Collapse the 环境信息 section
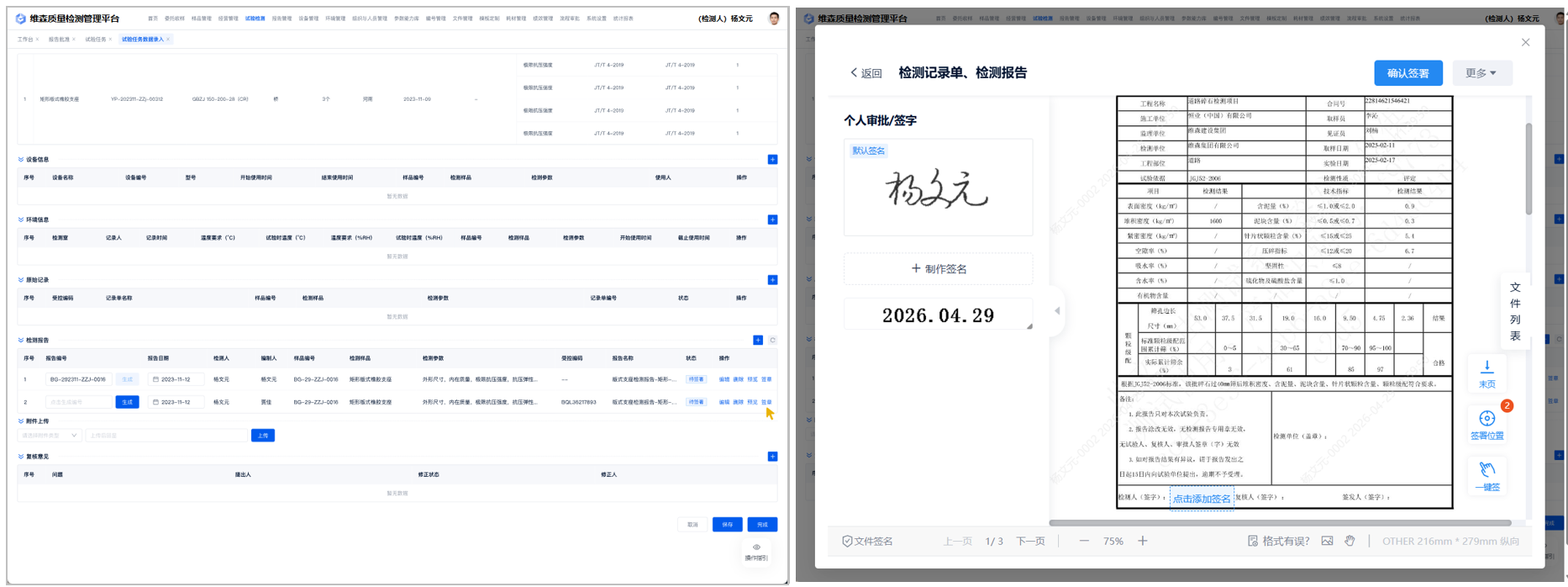 pyautogui.click(x=21, y=219)
